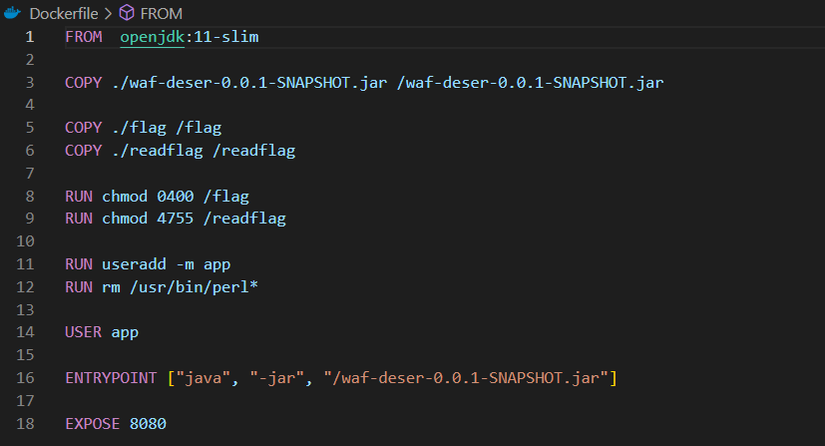Image resolution: width=825 pixels, height=446 pixels.
Task: Click the USER keyword on line 14
Action: point(83,332)
